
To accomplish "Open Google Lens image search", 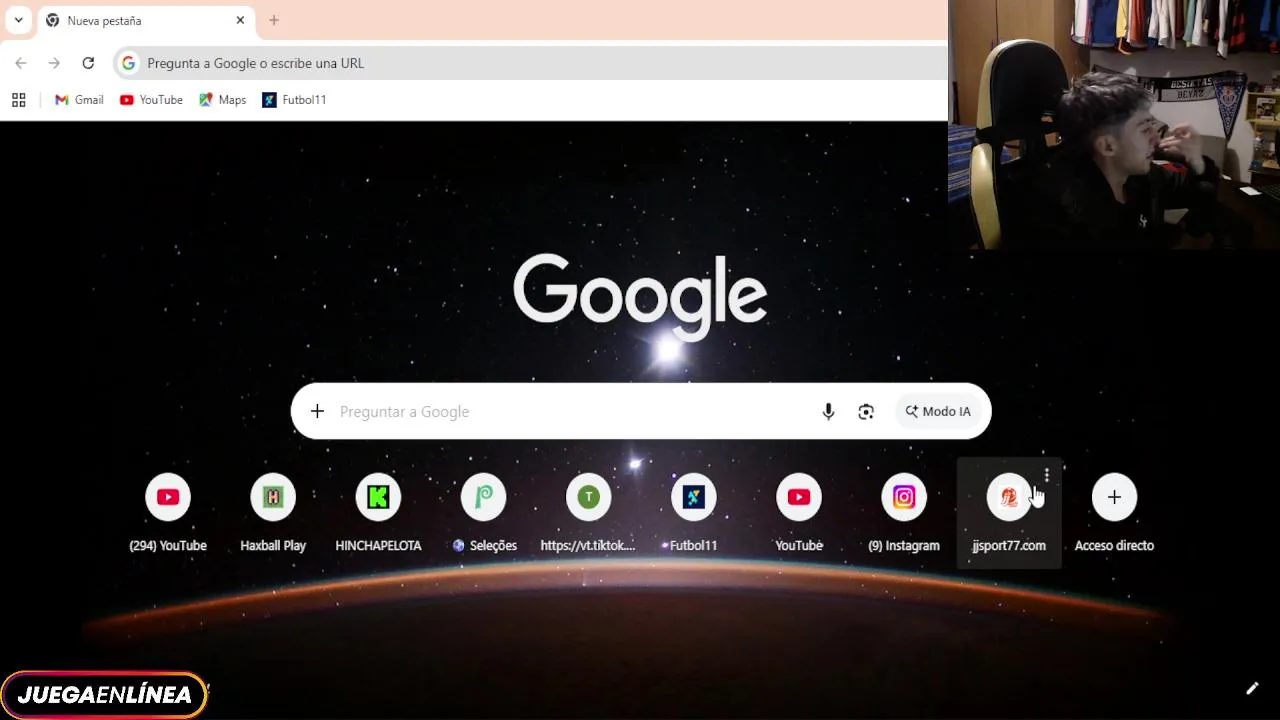I will point(866,411).
